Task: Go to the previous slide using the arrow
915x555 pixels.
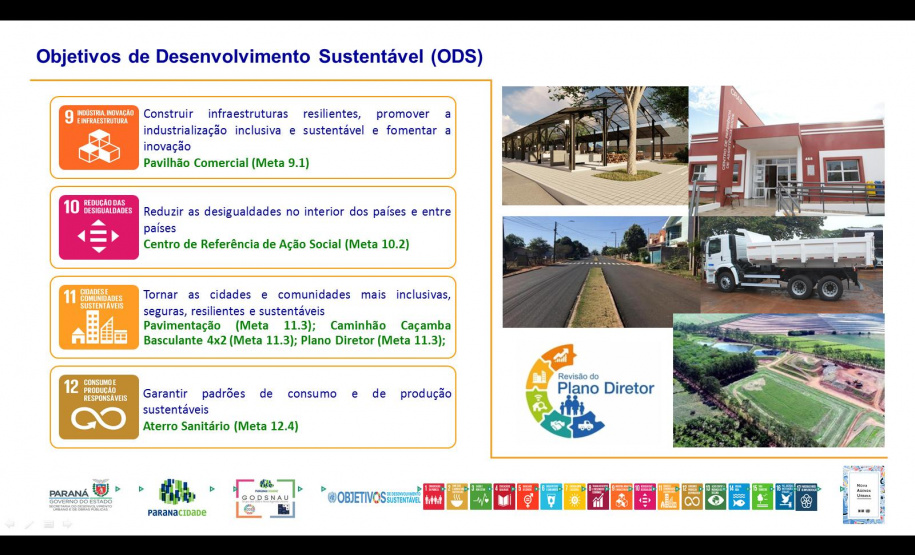Action: point(11,524)
